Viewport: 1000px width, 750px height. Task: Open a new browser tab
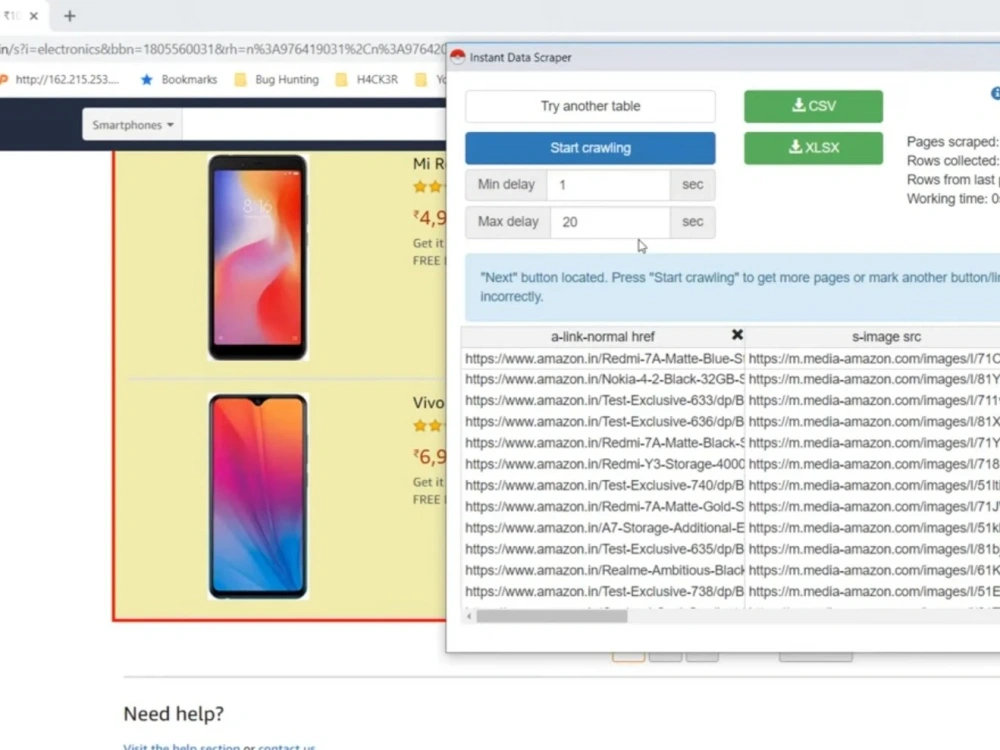click(x=70, y=16)
